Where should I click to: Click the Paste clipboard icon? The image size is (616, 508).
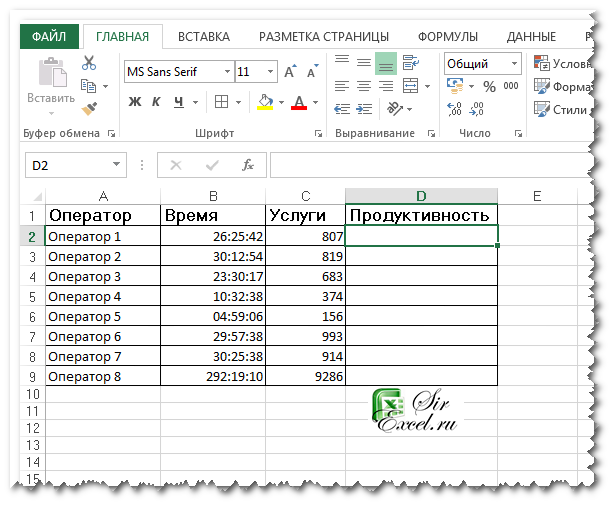[50, 78]
